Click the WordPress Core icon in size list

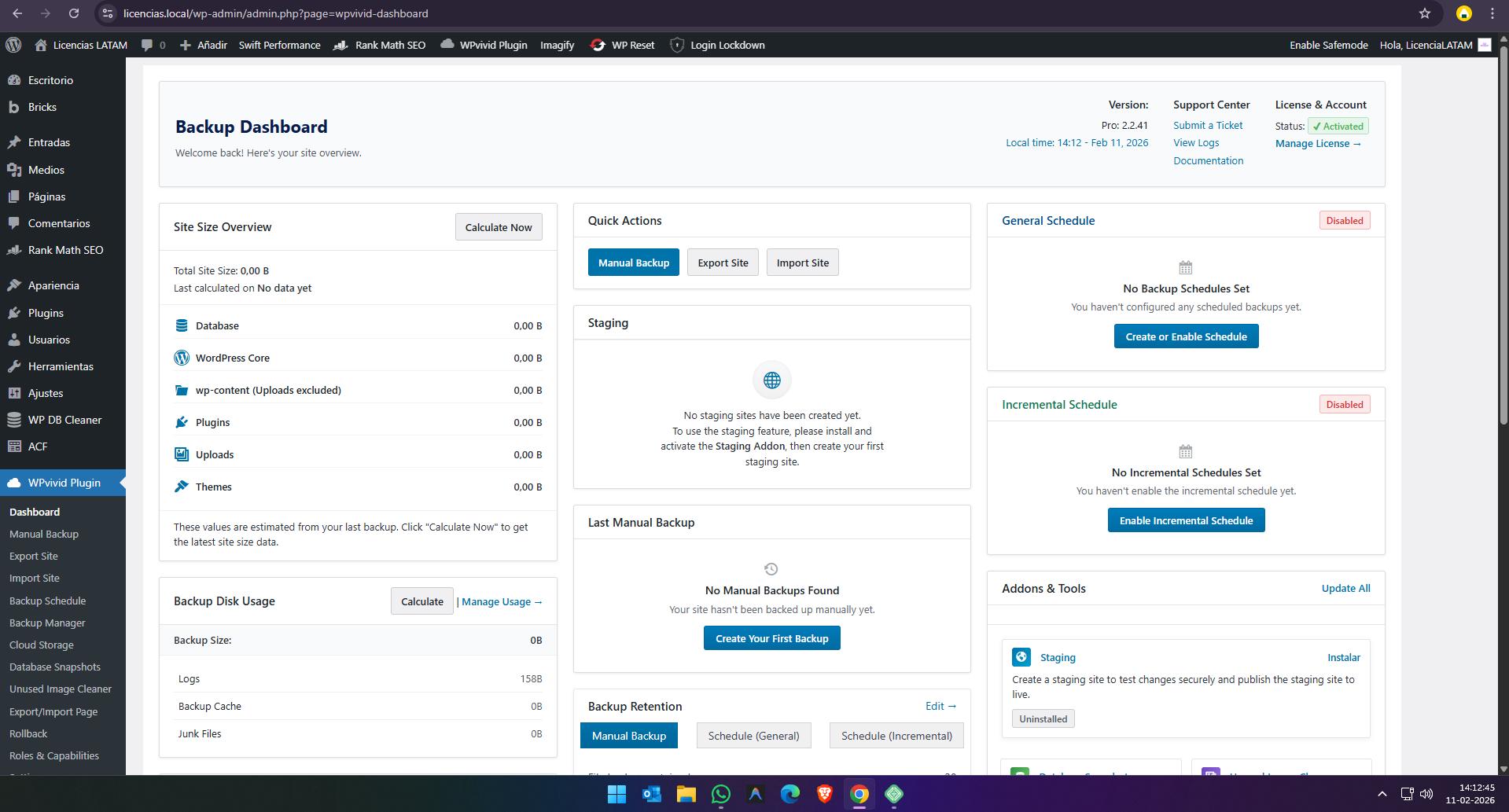pos(182,358)
